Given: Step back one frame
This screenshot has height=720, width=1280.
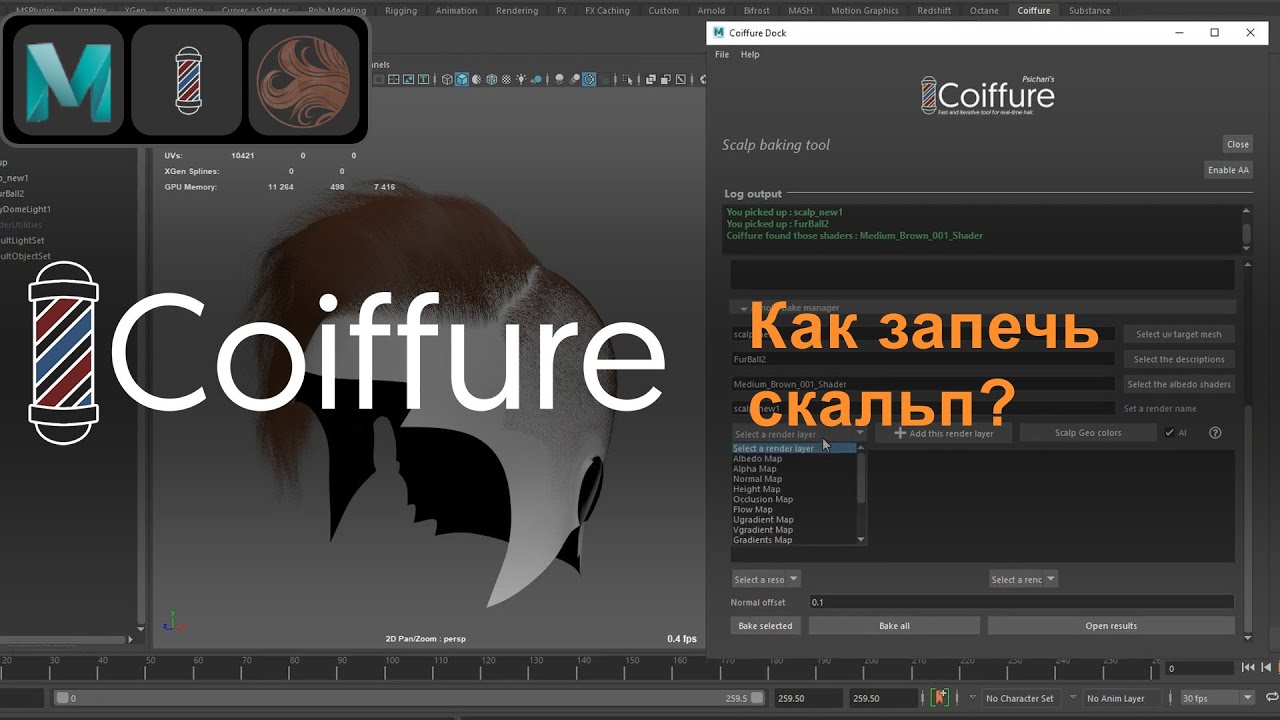Looking at the screenshot, I should [1266, 667].
